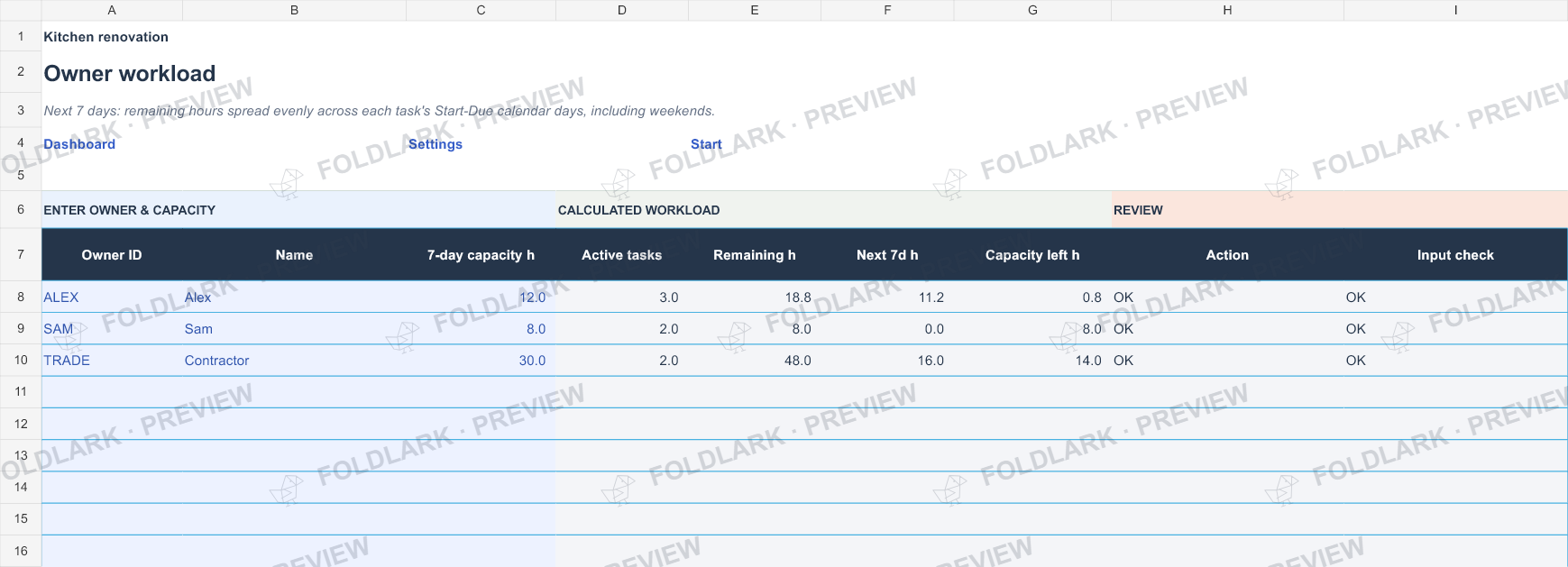Select the capacity cell '30.0'
1568x567 pixels.
(481, 360)
